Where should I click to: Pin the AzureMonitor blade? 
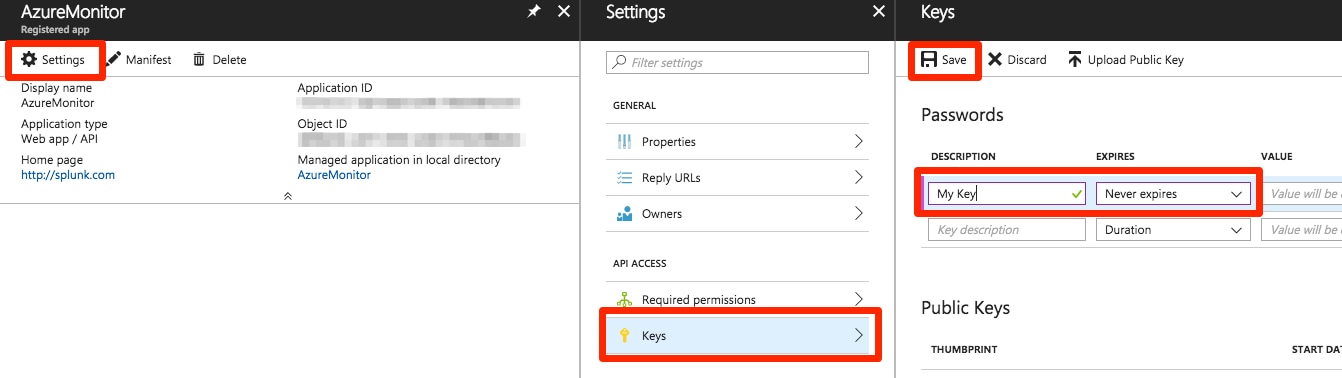(534, 11)
